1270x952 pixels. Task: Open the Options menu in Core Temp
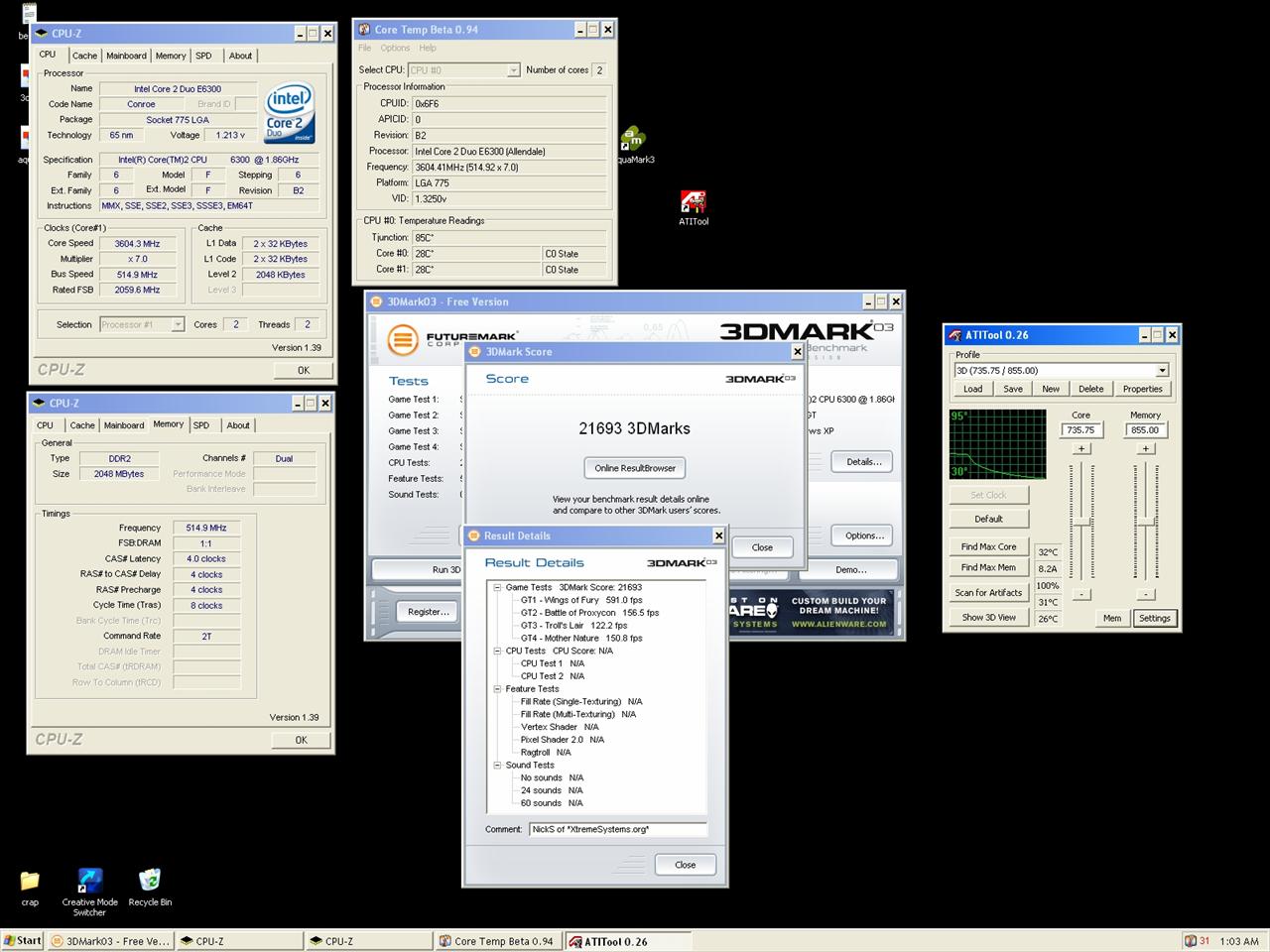tap(395, 48)
